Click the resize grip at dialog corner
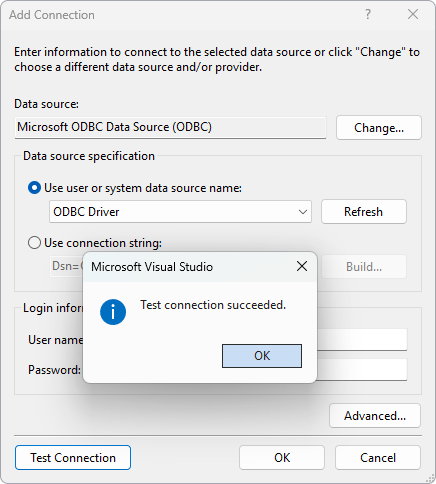This screenshot has height=484, width=436. [x=430, y=478]
